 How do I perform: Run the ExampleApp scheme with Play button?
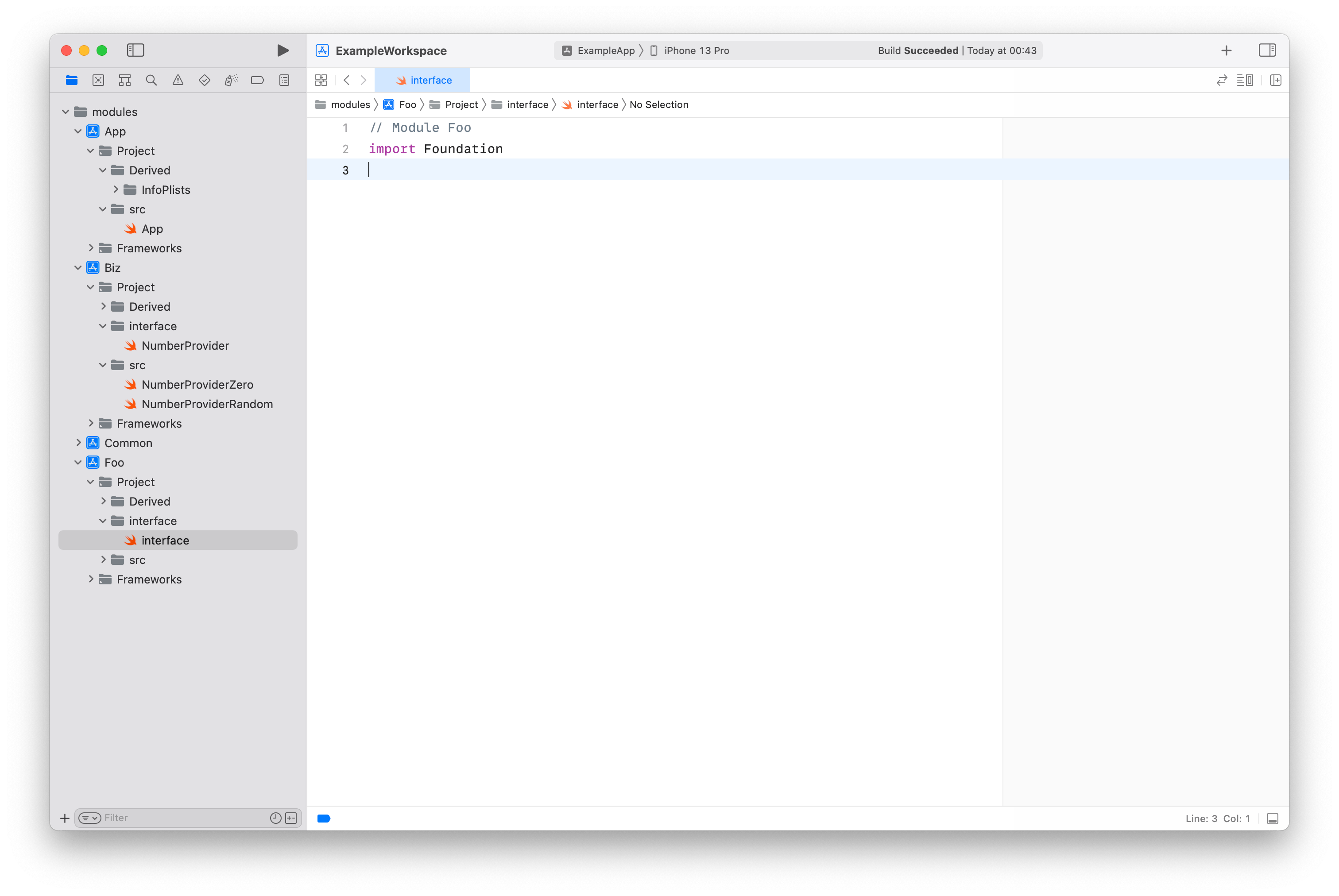click(283, 50)
